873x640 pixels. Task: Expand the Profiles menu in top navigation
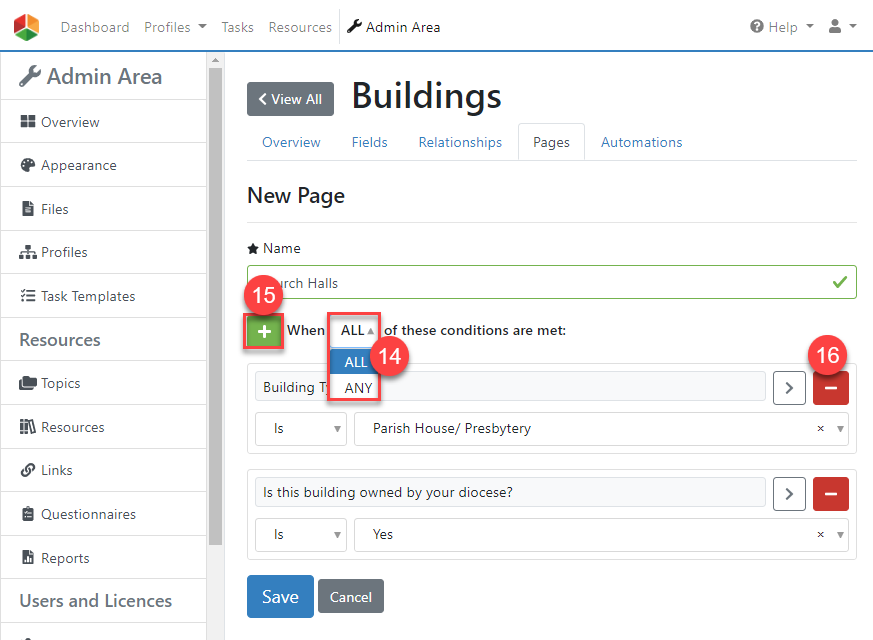(x=175, y=27)
